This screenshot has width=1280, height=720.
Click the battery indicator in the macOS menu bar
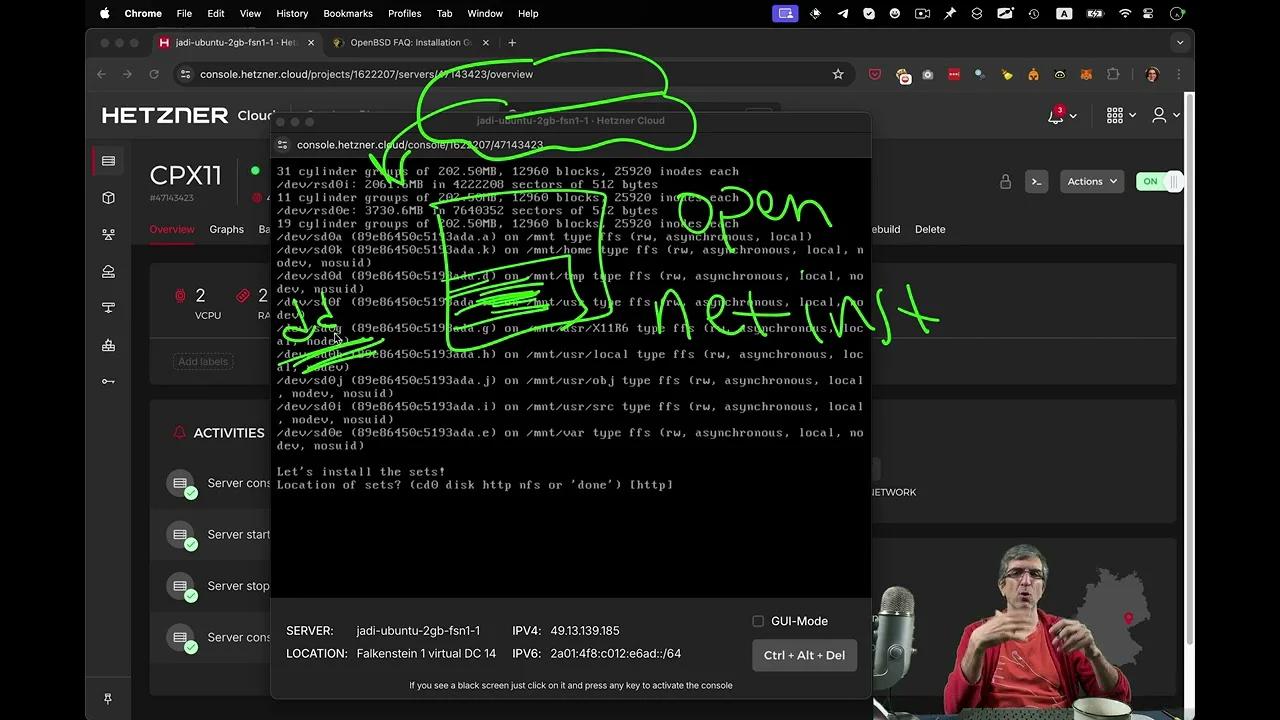[x=1095, y=13]
